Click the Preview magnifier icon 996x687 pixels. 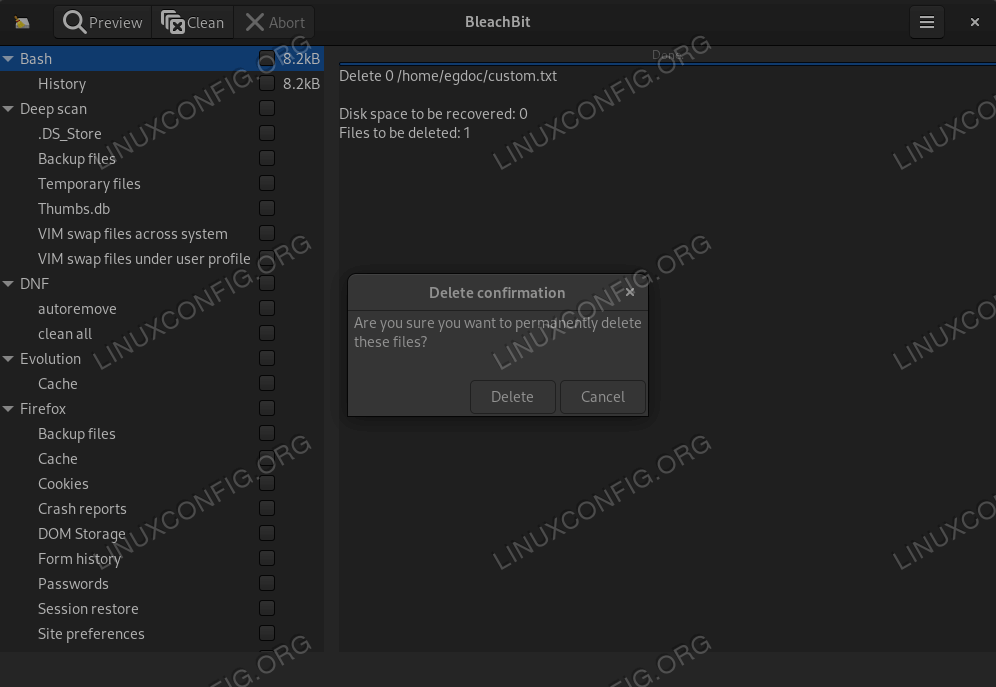pos(74,22)
